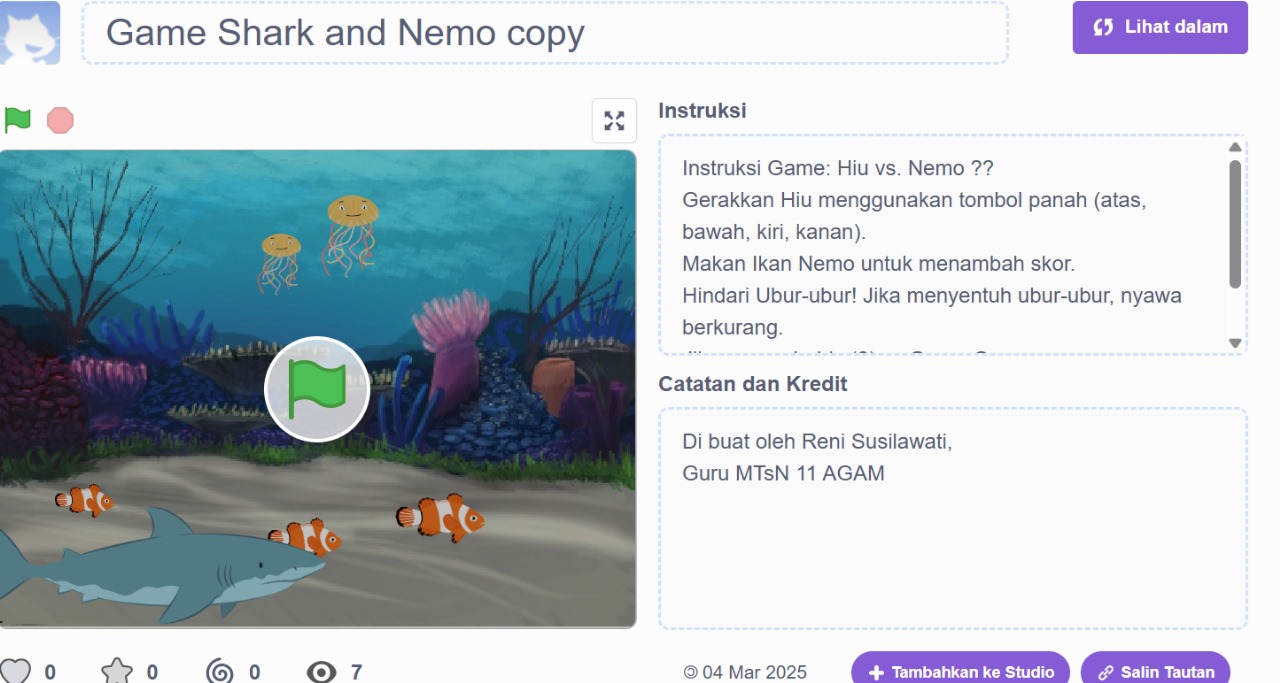Click the view count number 7
The width and height of the screenshot is (1280, 683).
(x=356, y=672)
